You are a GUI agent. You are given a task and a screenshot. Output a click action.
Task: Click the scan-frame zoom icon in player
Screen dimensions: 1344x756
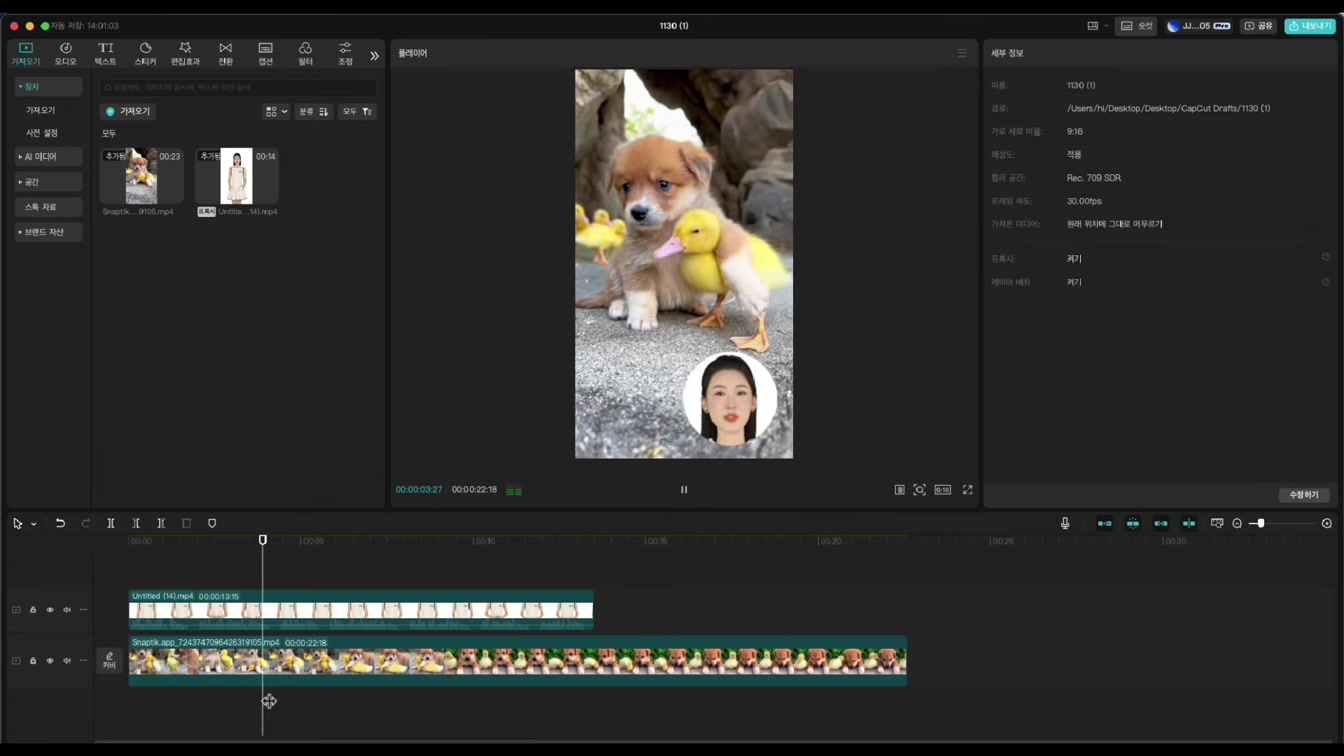(x=920, y=490)
